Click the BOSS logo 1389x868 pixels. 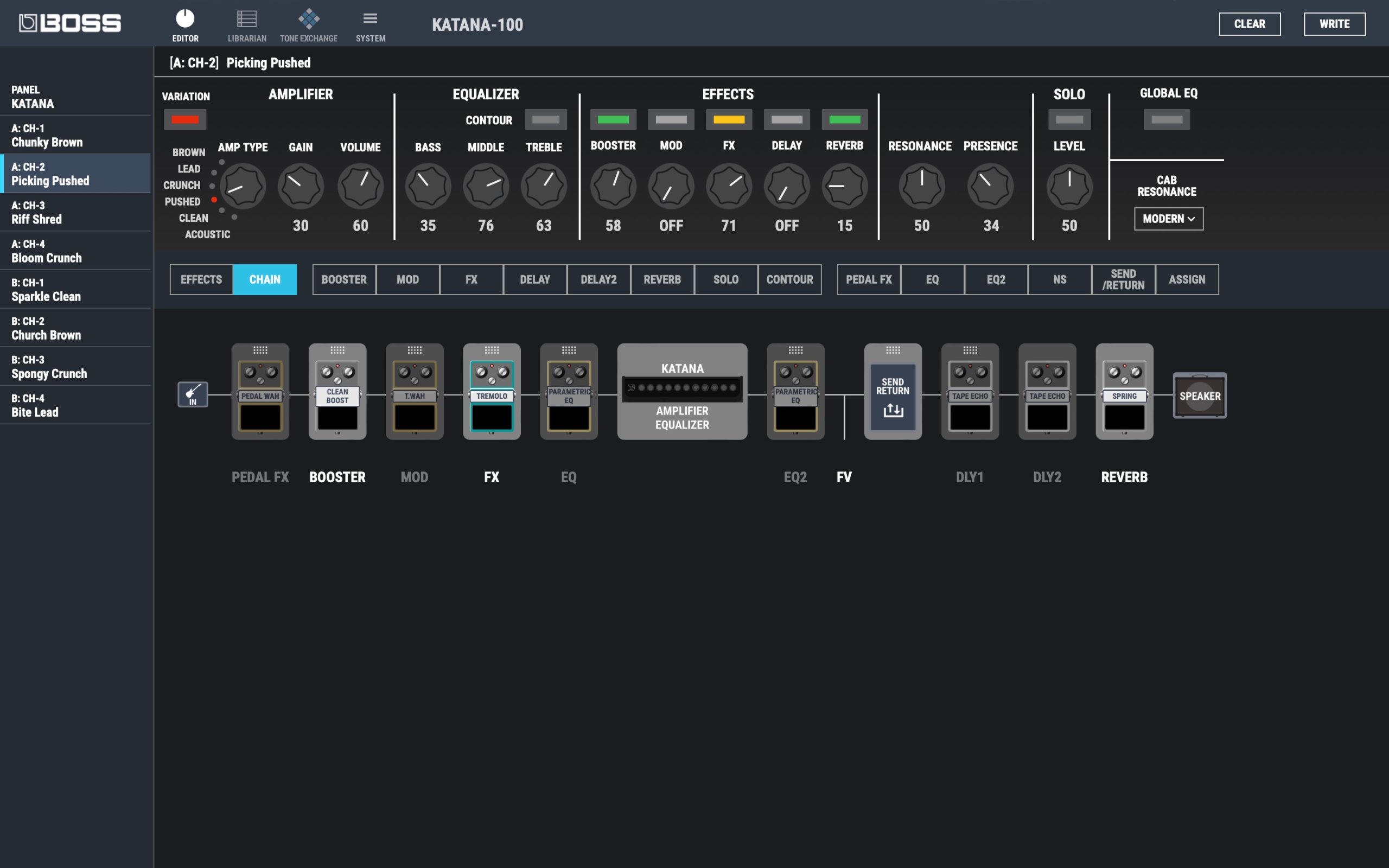pos(69,23)
